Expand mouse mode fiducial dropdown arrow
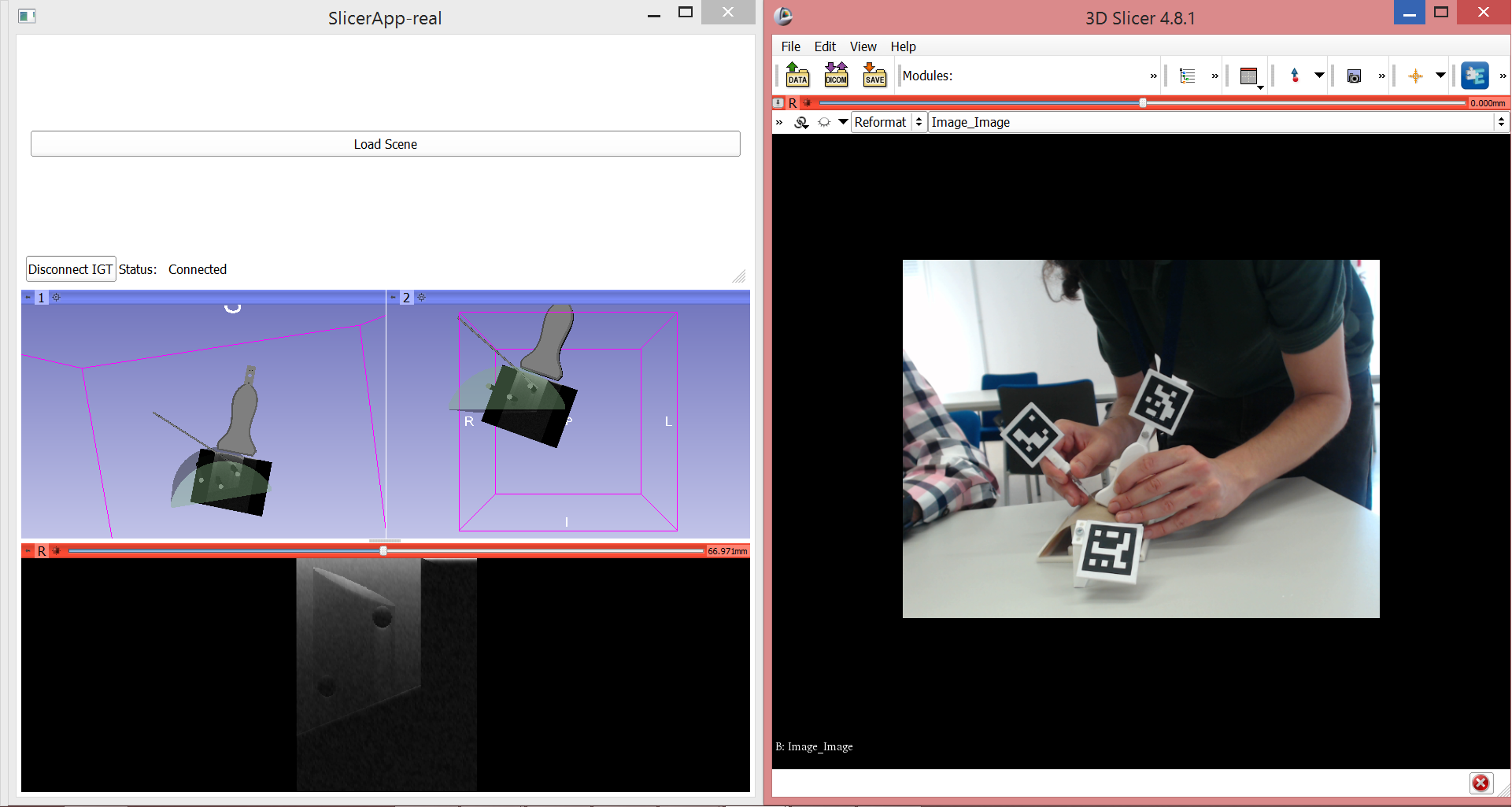The image size is (1512, 807). tap(1319, 76)
